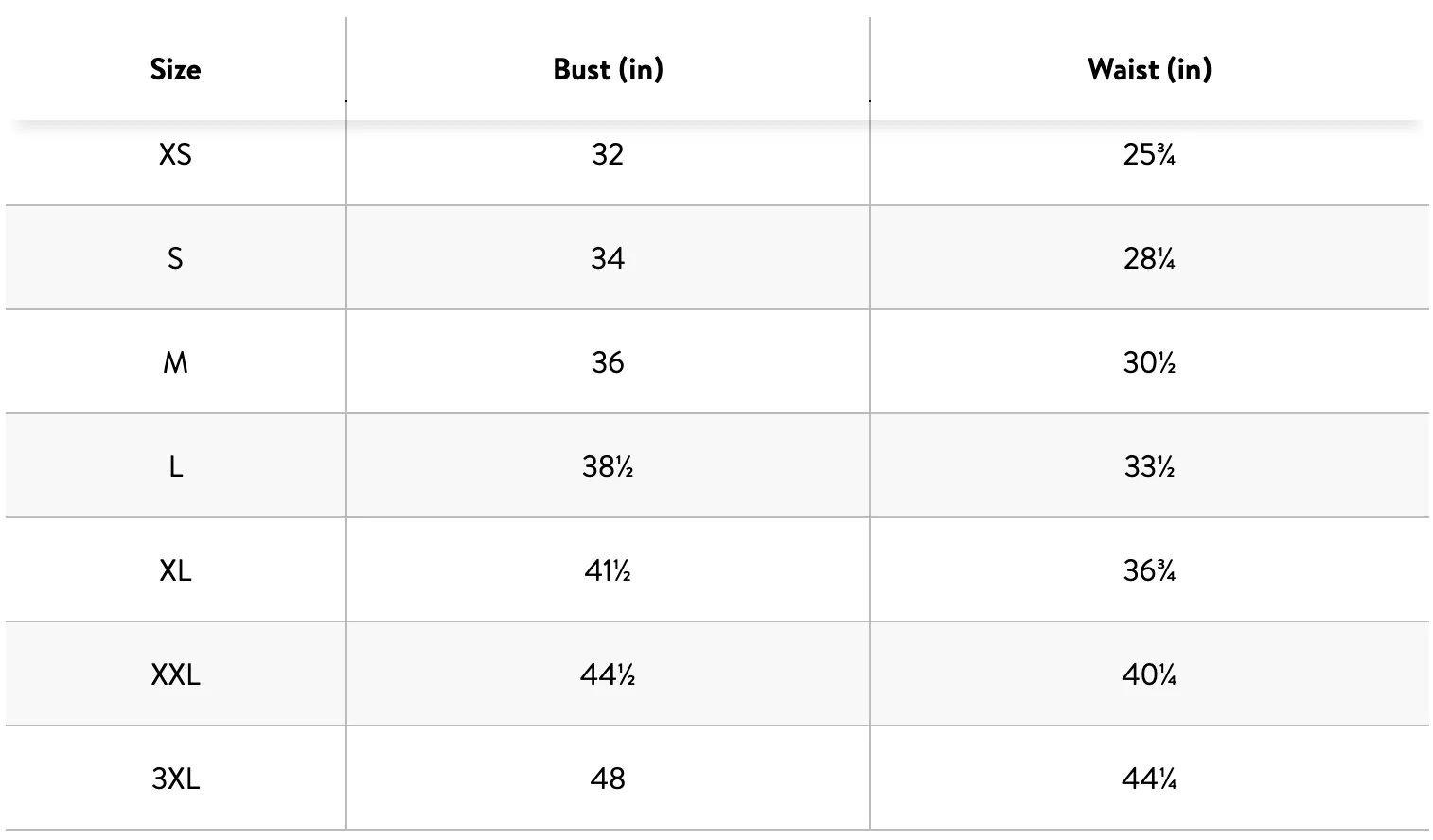Click waist value 44¼ for 3XL

click(x=1149, y=779)
